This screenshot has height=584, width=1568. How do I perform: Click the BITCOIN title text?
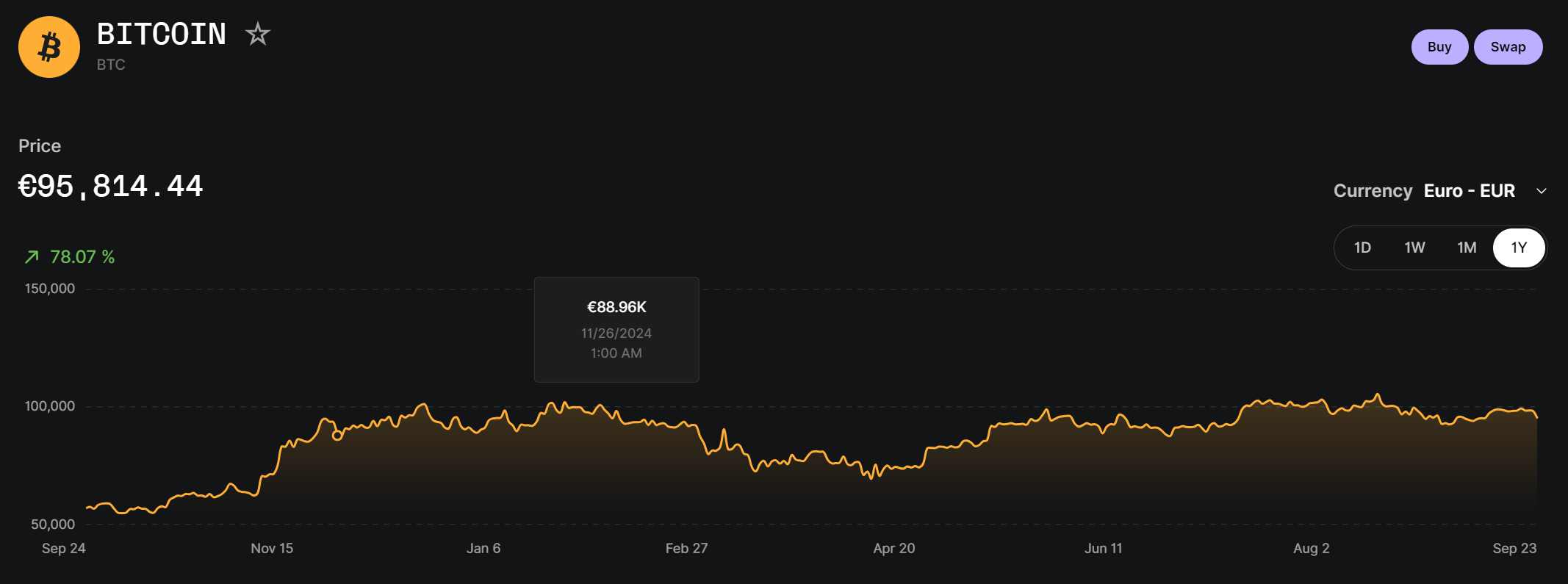[162, 34]
